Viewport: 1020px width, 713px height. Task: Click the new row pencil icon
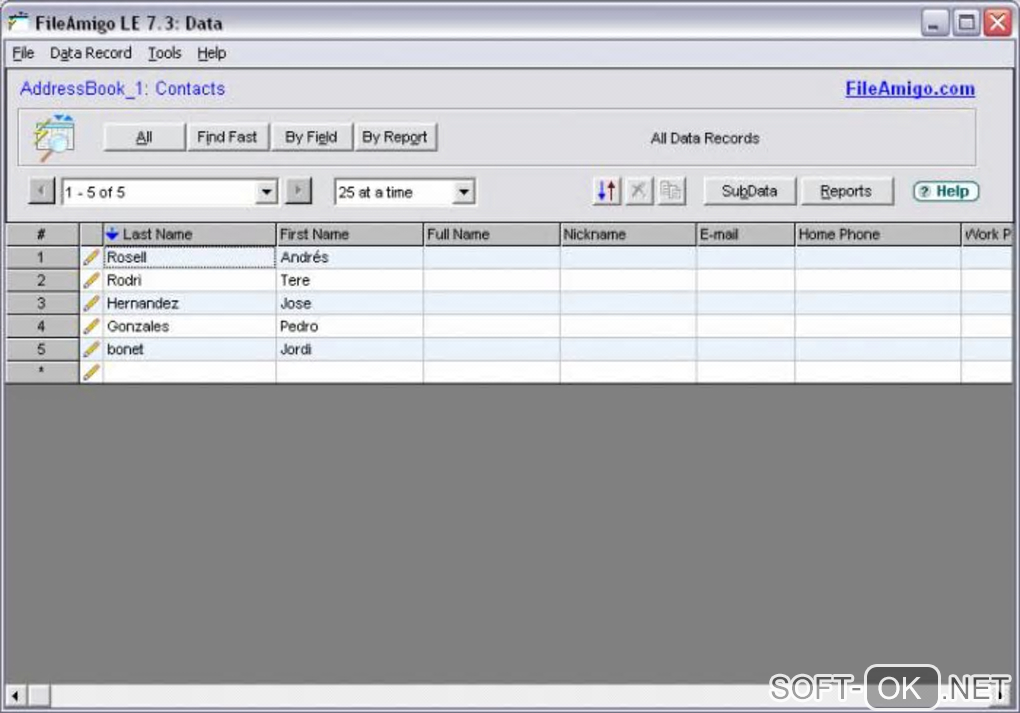pos(91,372)
